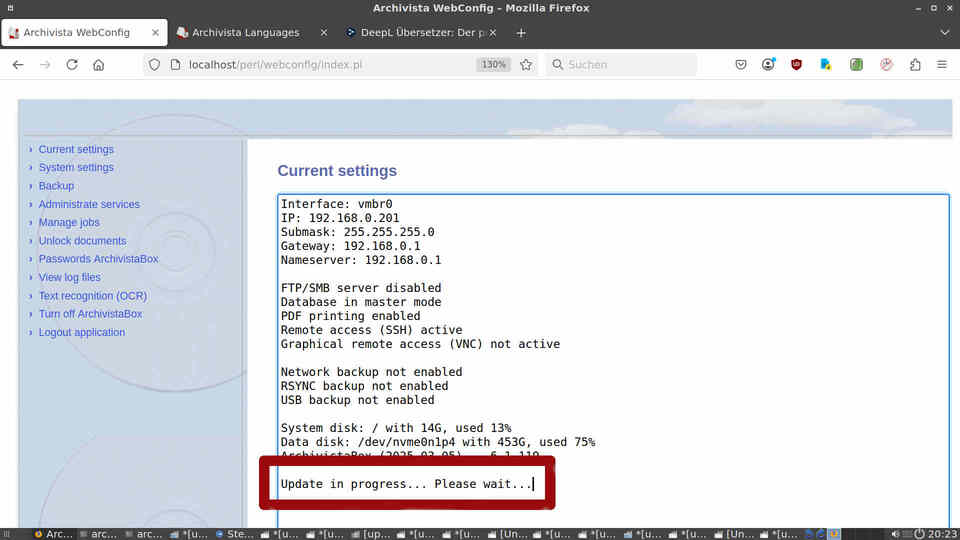The width and height of the screenshot is (960, 540).
Task: Switch to the DeepL Übersetzer tab
Action: click(x=421, y=32)
